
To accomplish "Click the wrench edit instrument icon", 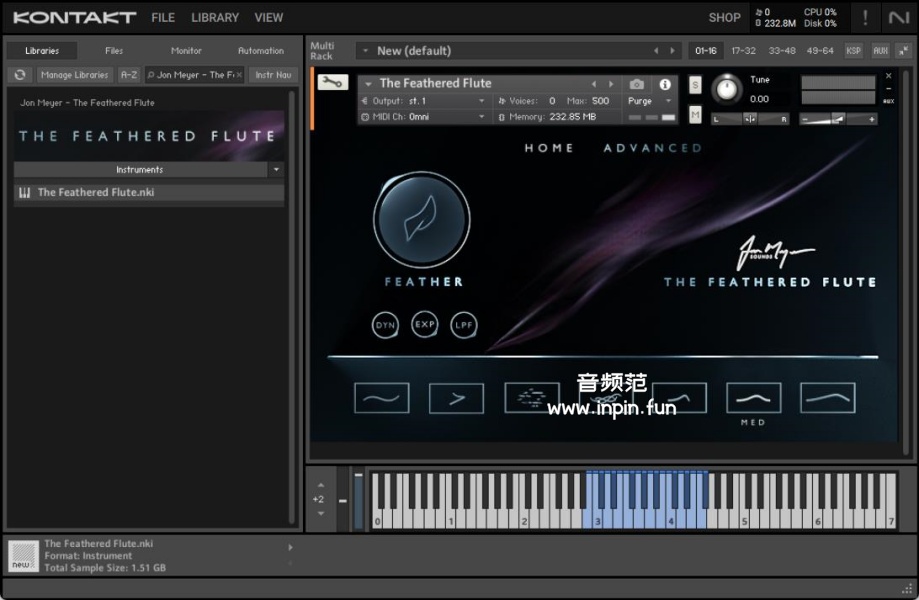I will click(331, 83).
